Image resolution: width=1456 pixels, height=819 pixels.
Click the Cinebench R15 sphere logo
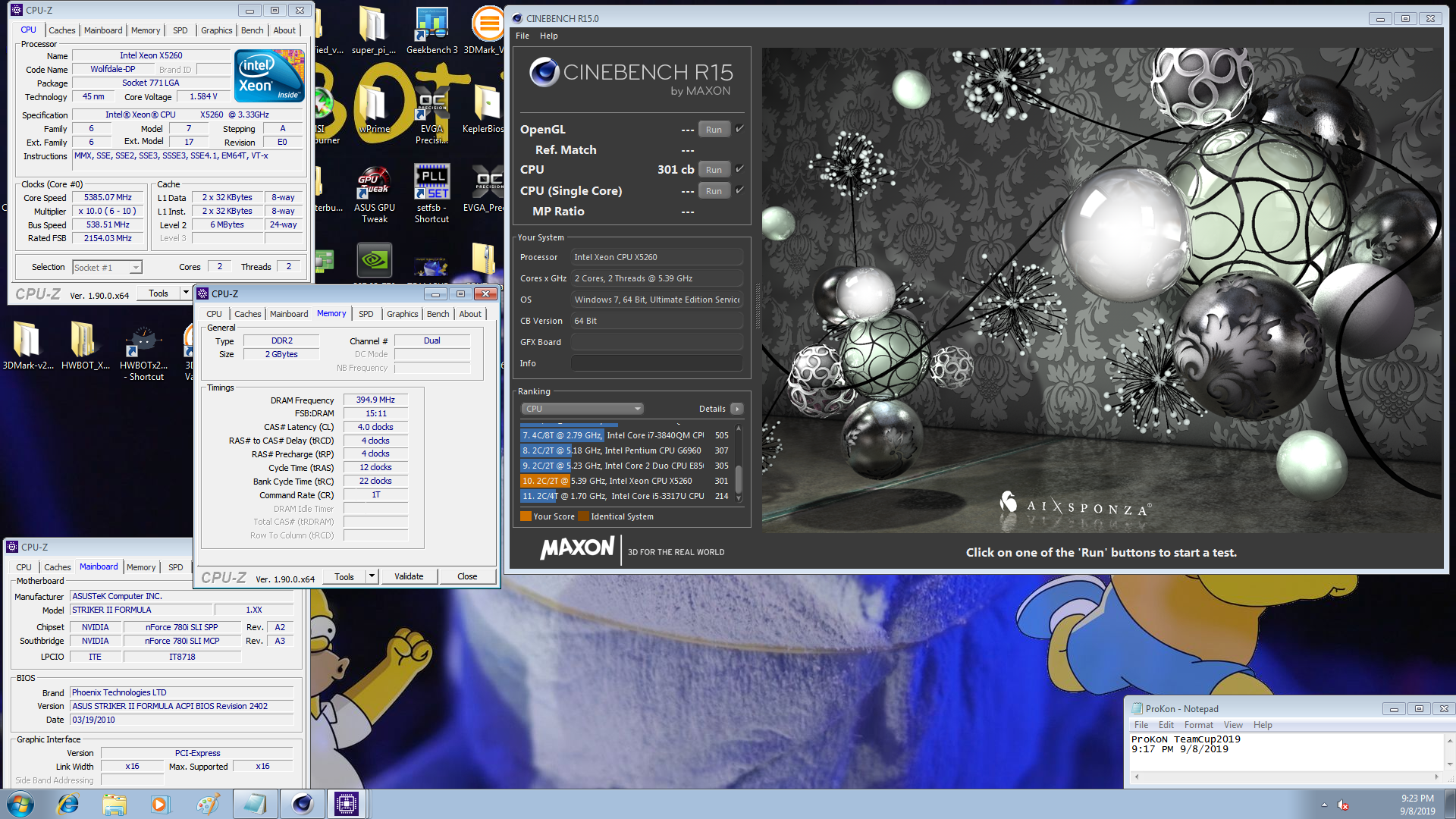pyautogui.click(x=544, y=72)
